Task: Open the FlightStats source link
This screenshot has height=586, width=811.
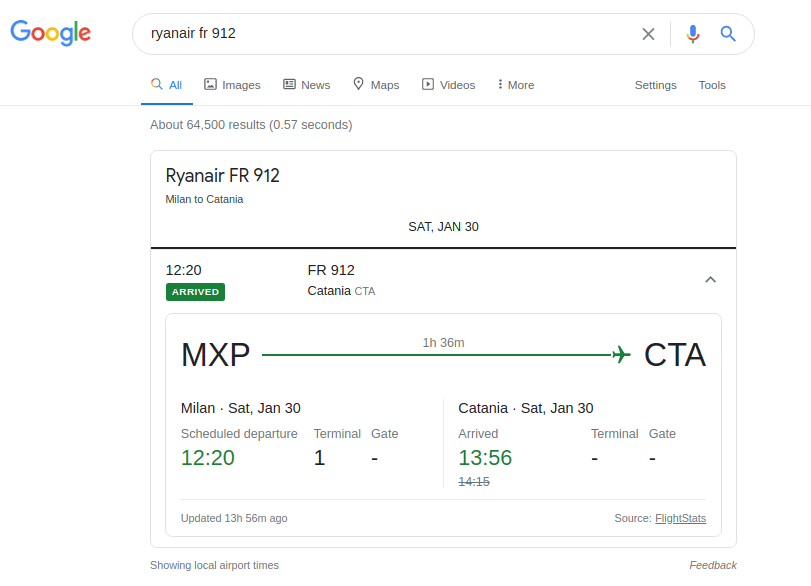Action: 680,518
